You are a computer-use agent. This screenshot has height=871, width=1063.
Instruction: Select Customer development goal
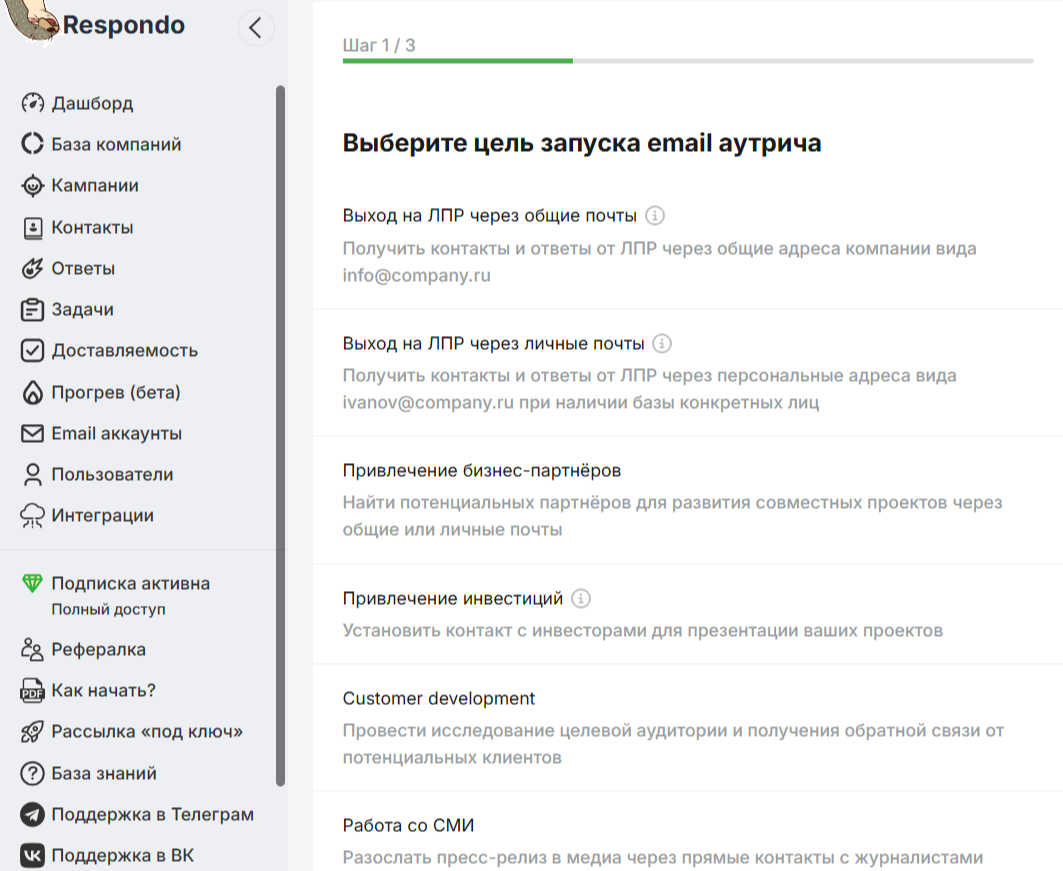[687, 727]
